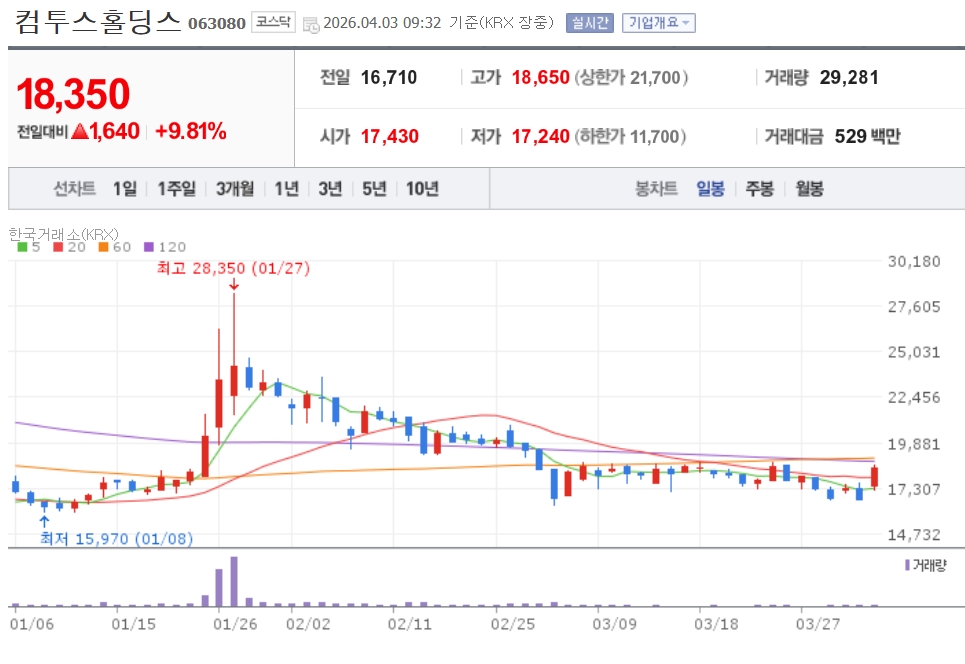
Task: Select the 1주일 line chart tab
Action: (176, 188)
